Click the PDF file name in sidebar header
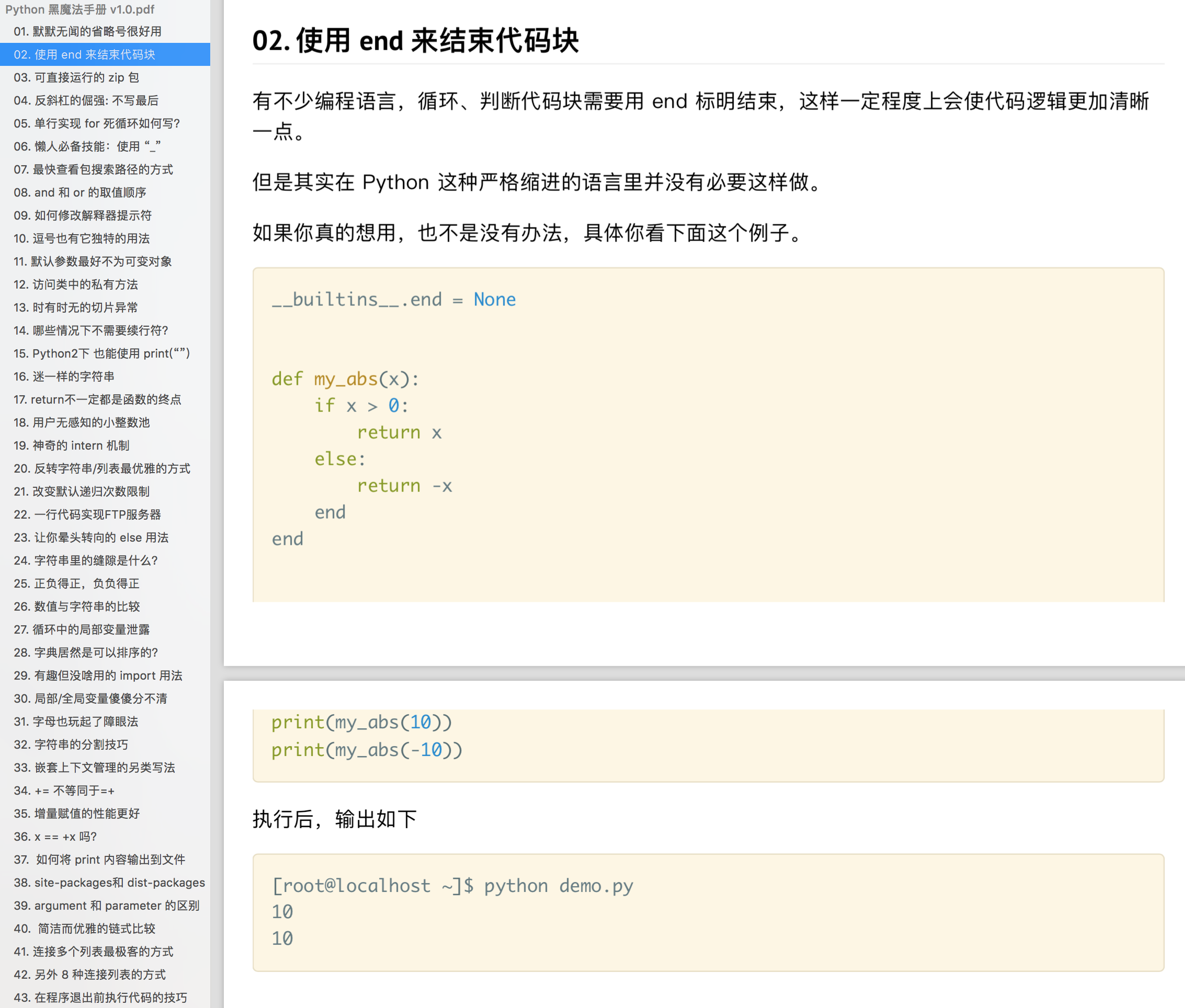The height and width of the screenshot is (1008, 1185). click(x=80, y=9)
